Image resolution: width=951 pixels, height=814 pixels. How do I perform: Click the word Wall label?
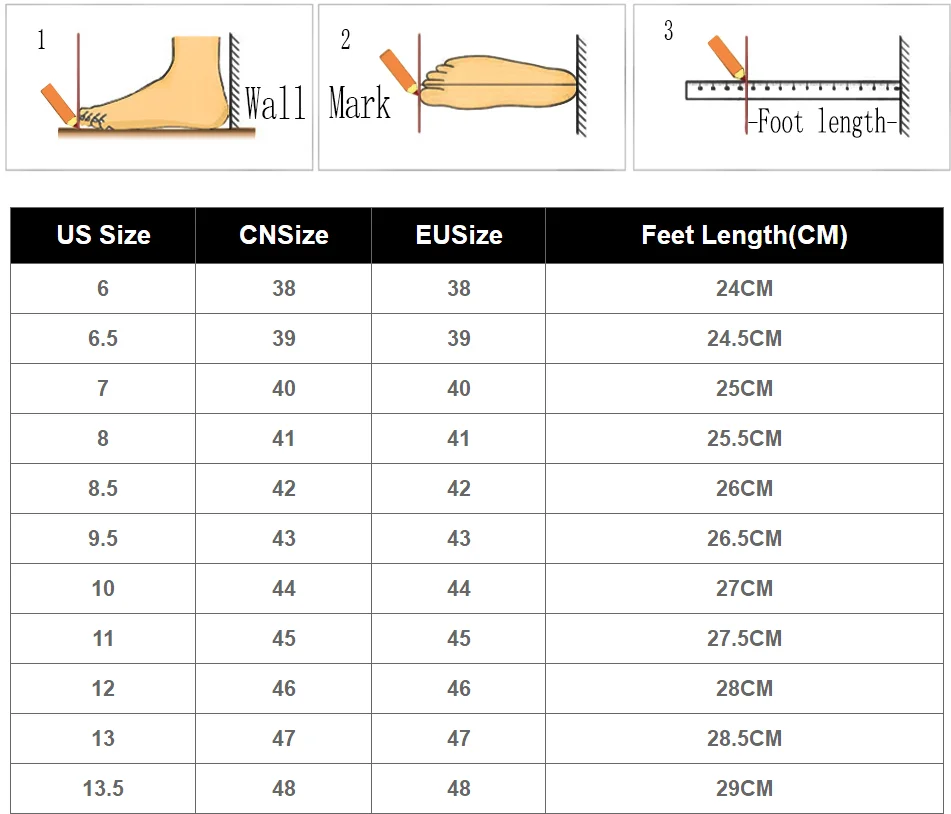[275, 103]
